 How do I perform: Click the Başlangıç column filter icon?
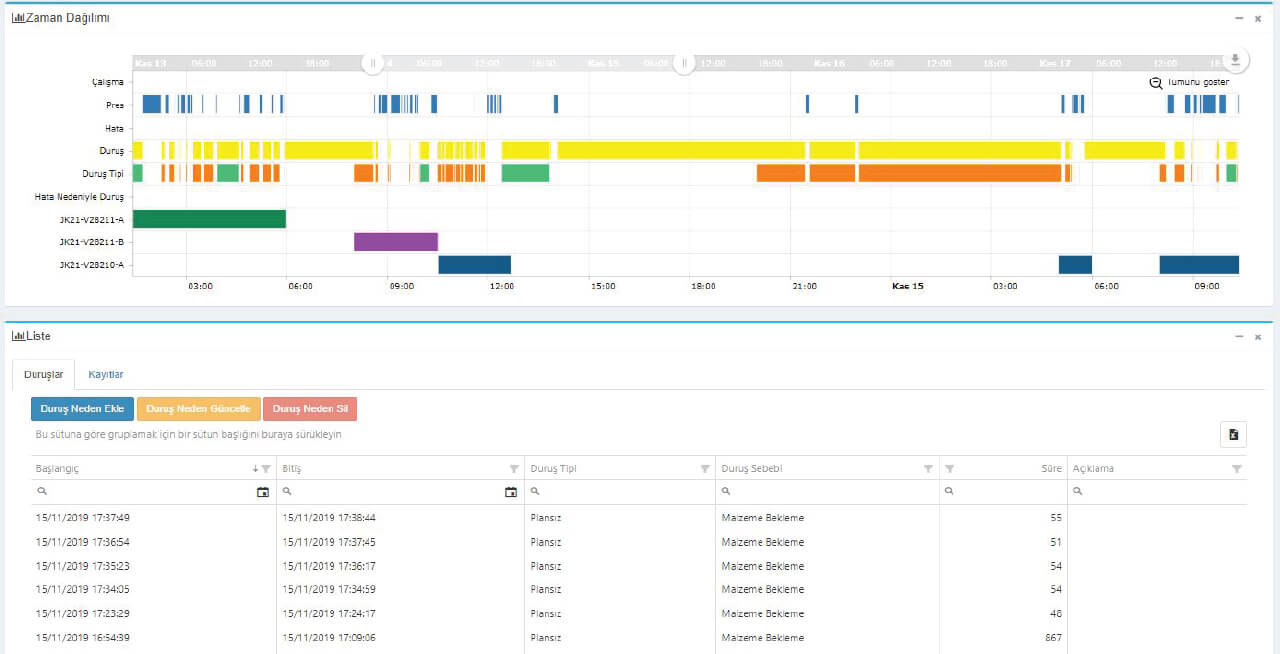click(266, 469)
